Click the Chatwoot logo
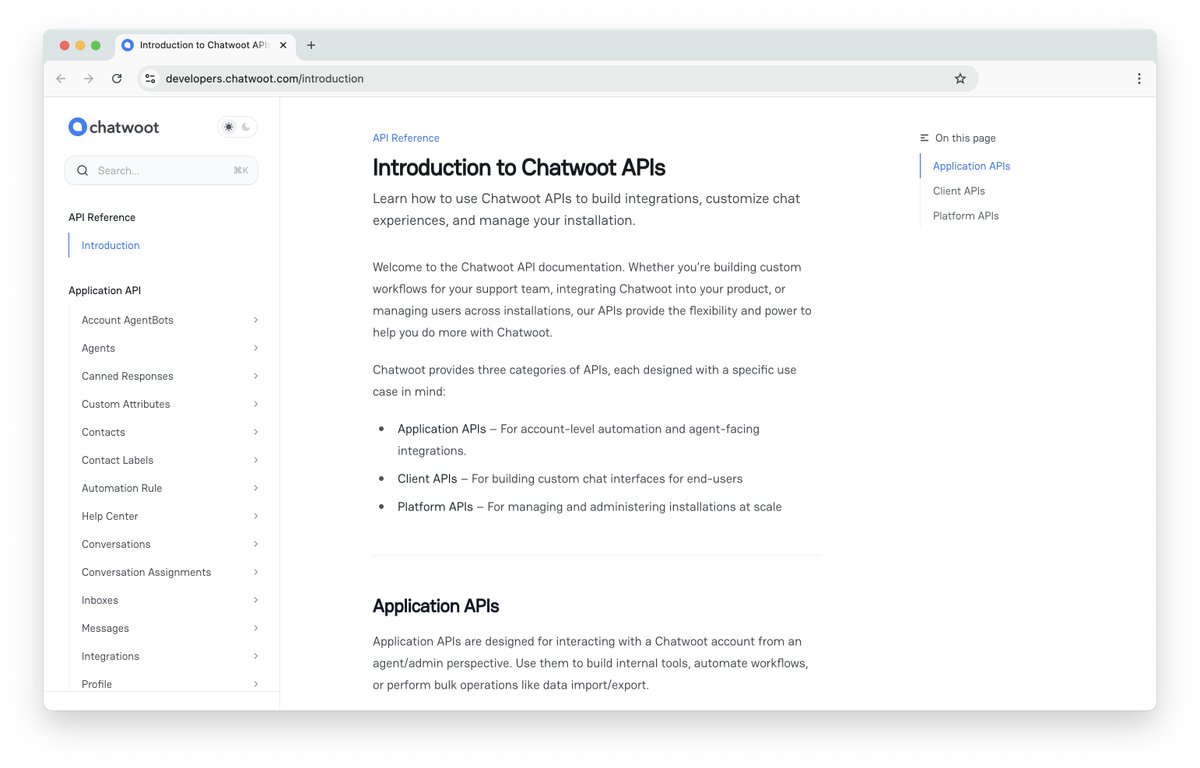The image size is (1200, 768). [113, 127]
